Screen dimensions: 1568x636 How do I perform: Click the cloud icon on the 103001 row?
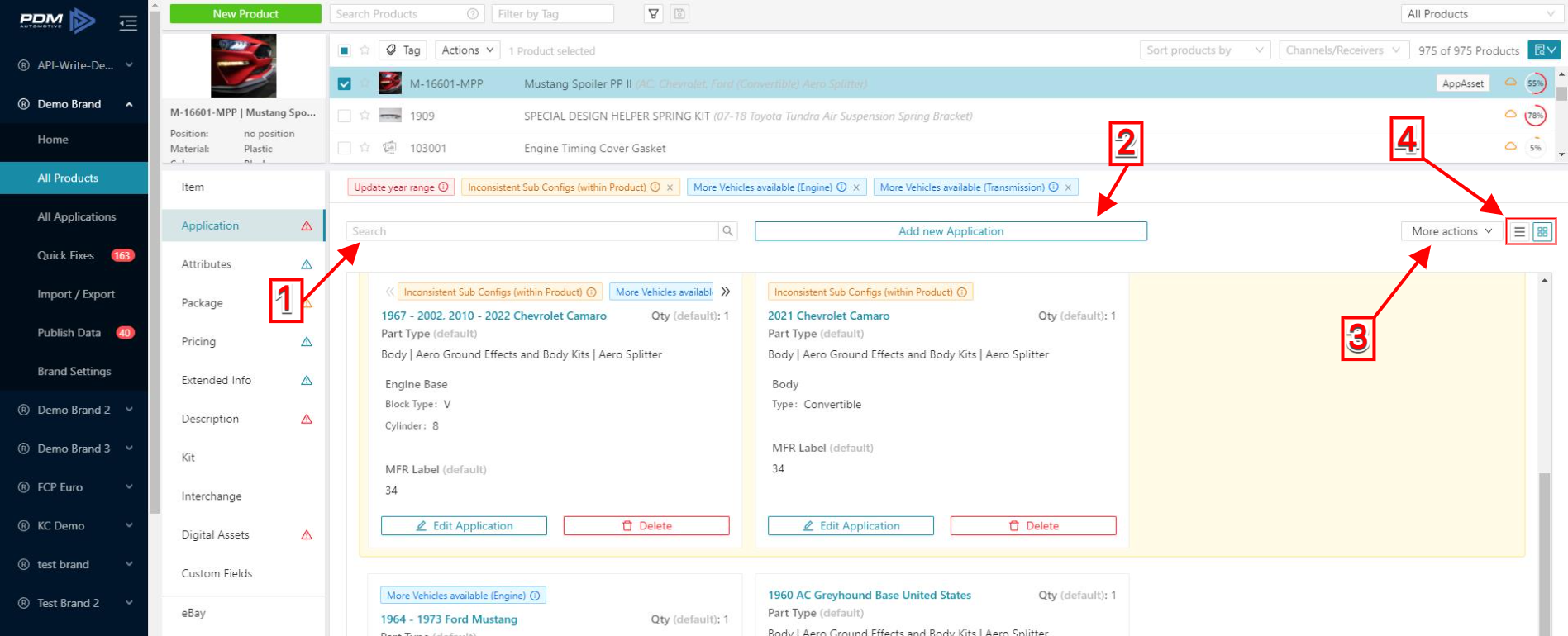pos(1510,146)
